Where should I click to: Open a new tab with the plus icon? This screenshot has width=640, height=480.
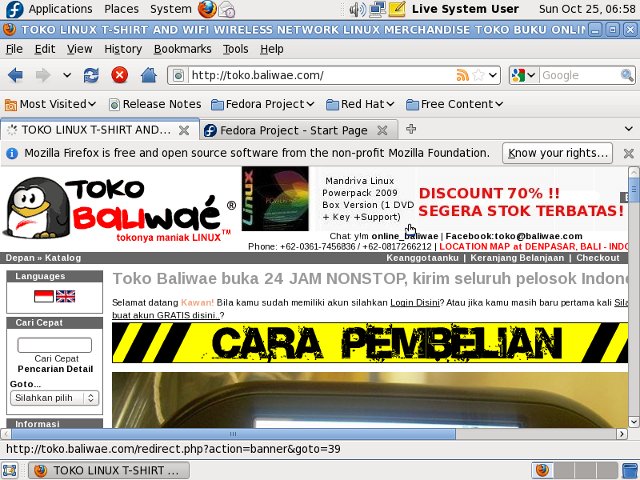tap(411, 129)
